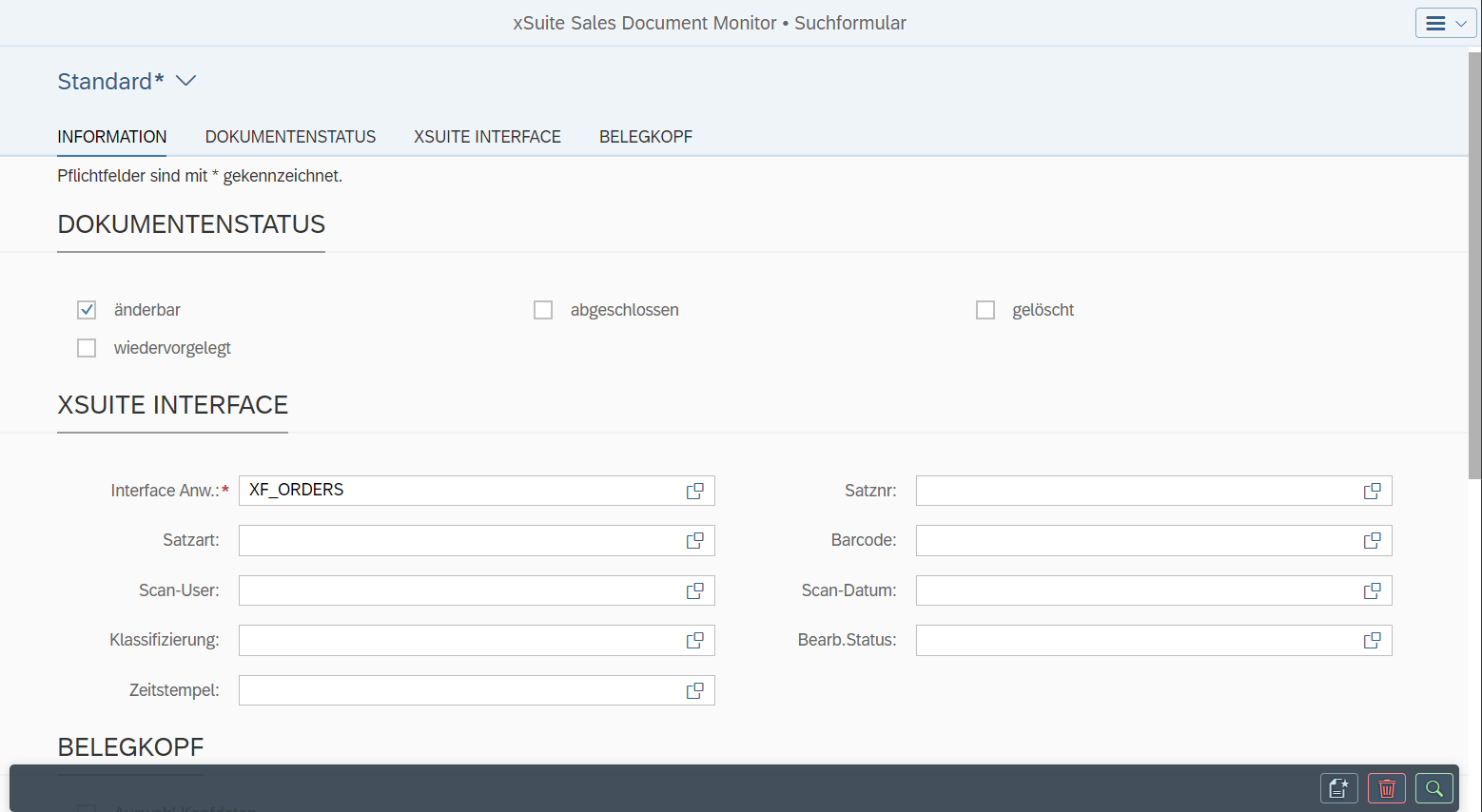Enable the abgeschlossen checkbox
This screenshot has width=1482, height=812.
coord(543,309)
